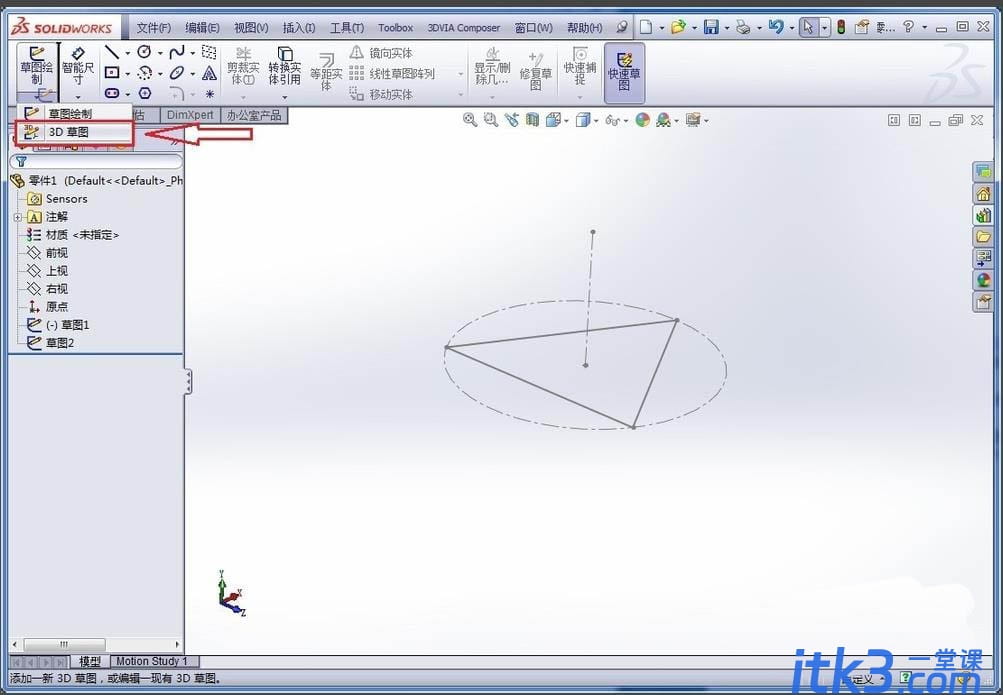Viewport: 1003px width, 695px height.
Task: Open the 智能尺寸 dropdown arrow
Action: coord(78,97)
